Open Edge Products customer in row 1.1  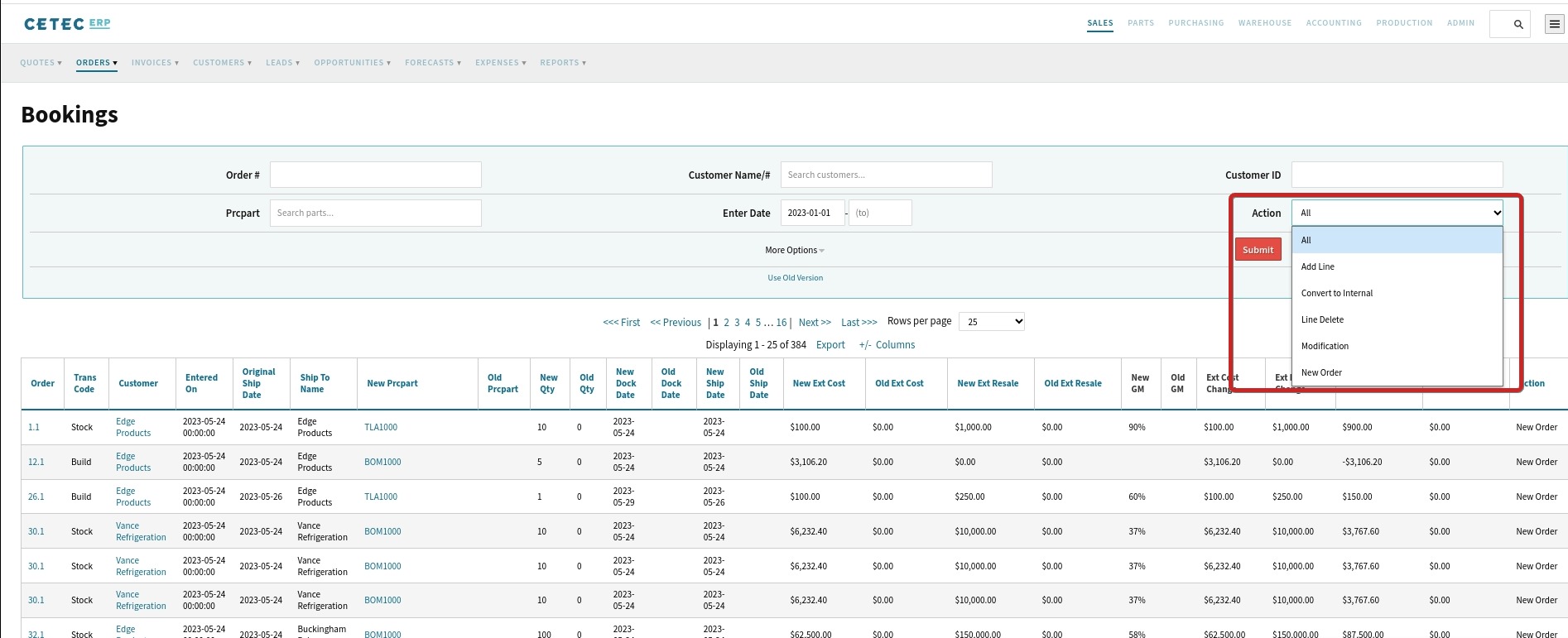(x=133, y=427)
